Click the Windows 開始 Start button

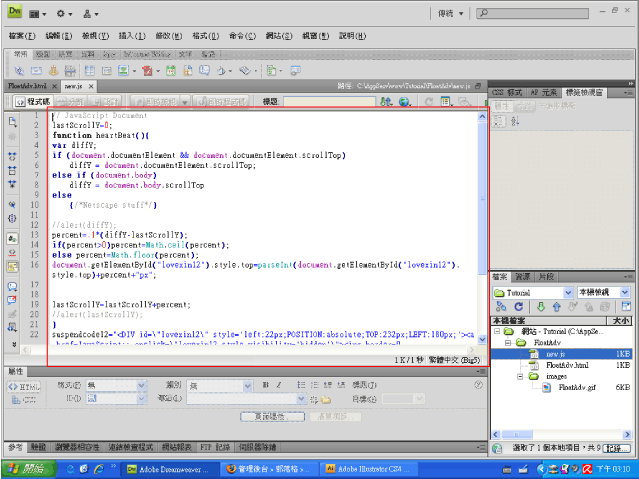(x=27, y=468)
